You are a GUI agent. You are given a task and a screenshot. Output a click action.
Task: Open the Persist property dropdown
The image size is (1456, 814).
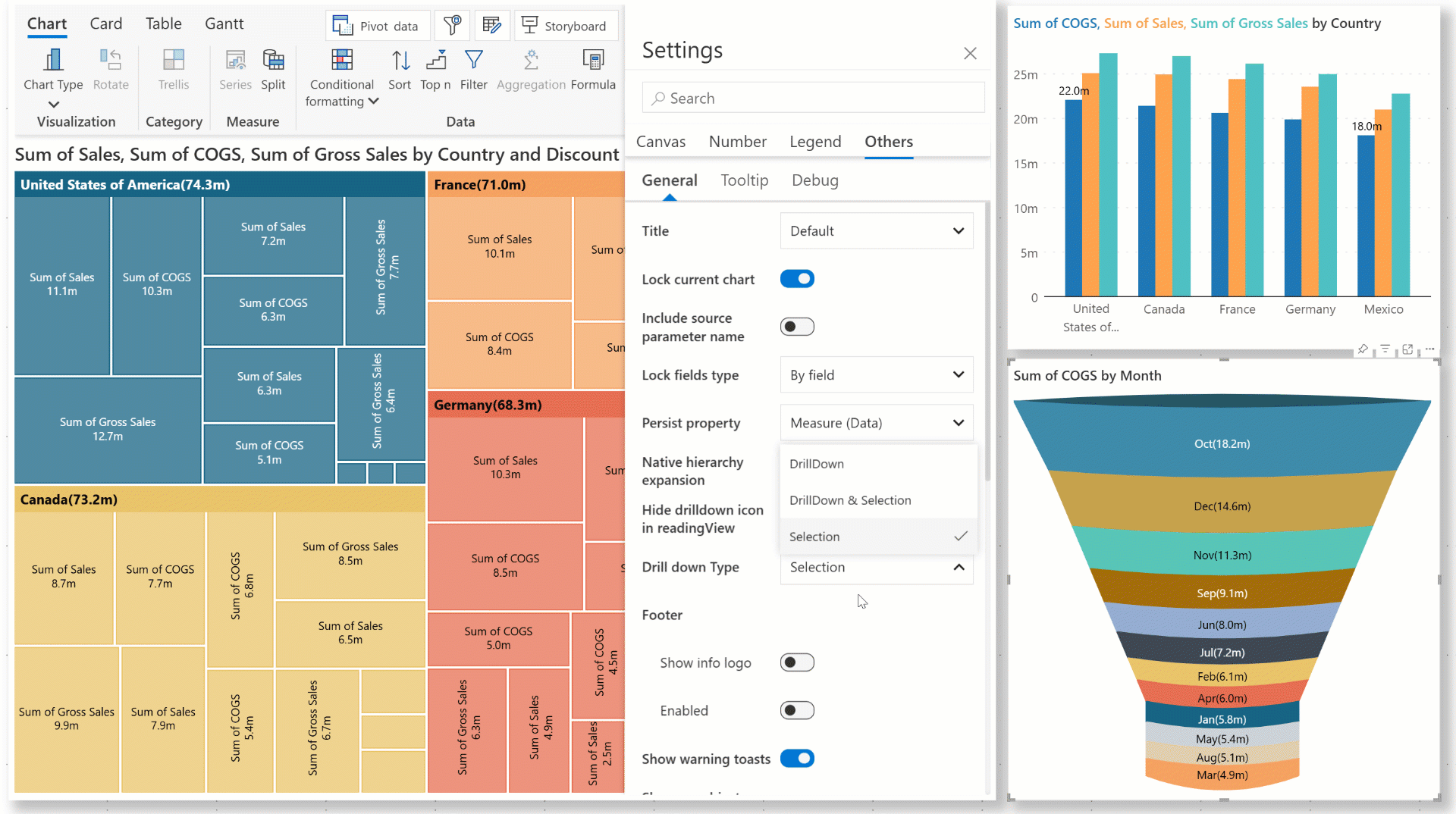click(x=877, y=423)
